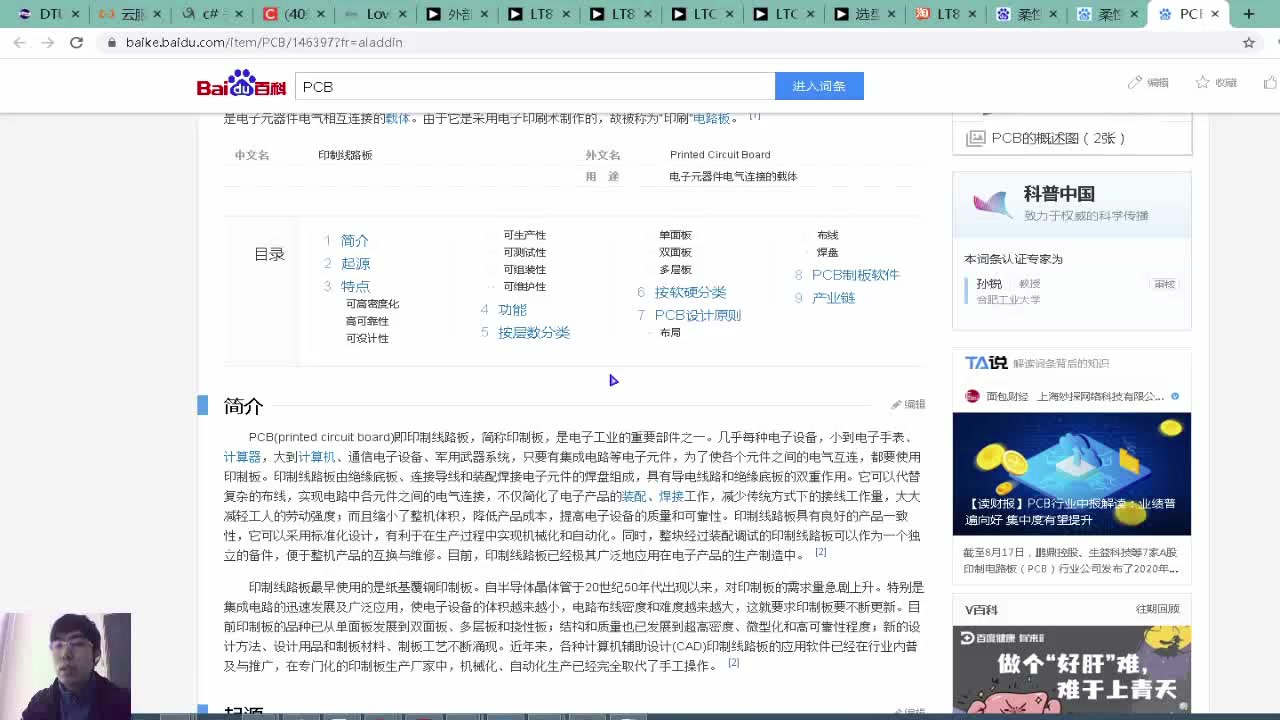Image resolution: width=1280 pixels, height=720 pixels.
Task: Click sub-entry 可高密度化 in contents
Action: pos(372,304)
